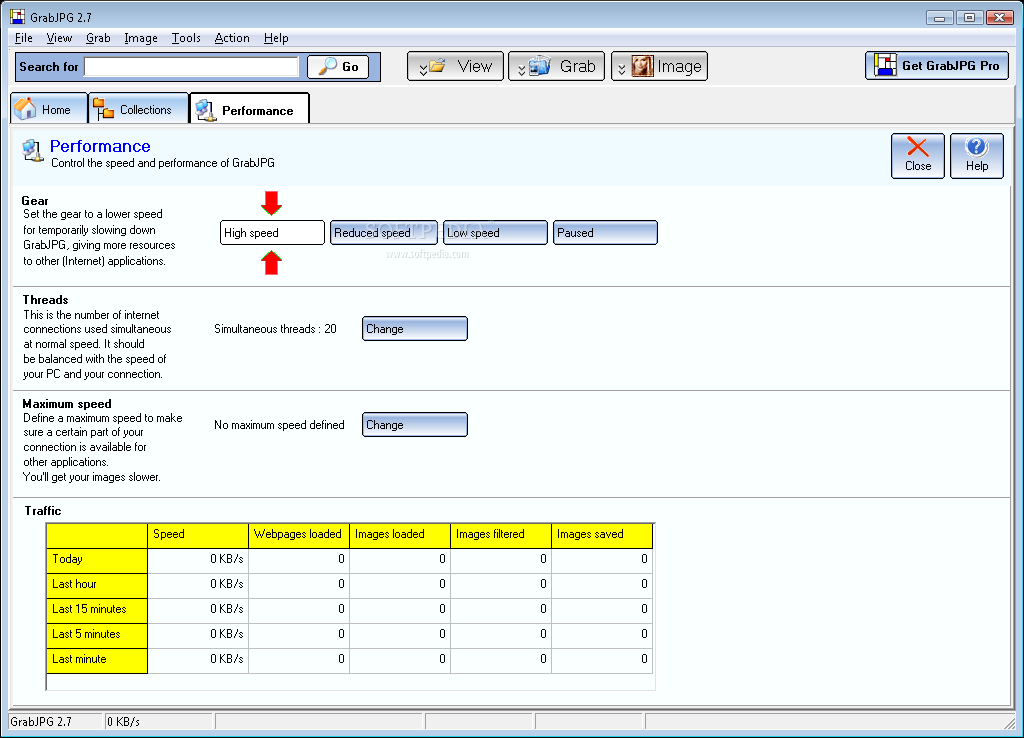Open the Help menu
The width and height of the screenshot is (1024, 738).
pos(276,38)
